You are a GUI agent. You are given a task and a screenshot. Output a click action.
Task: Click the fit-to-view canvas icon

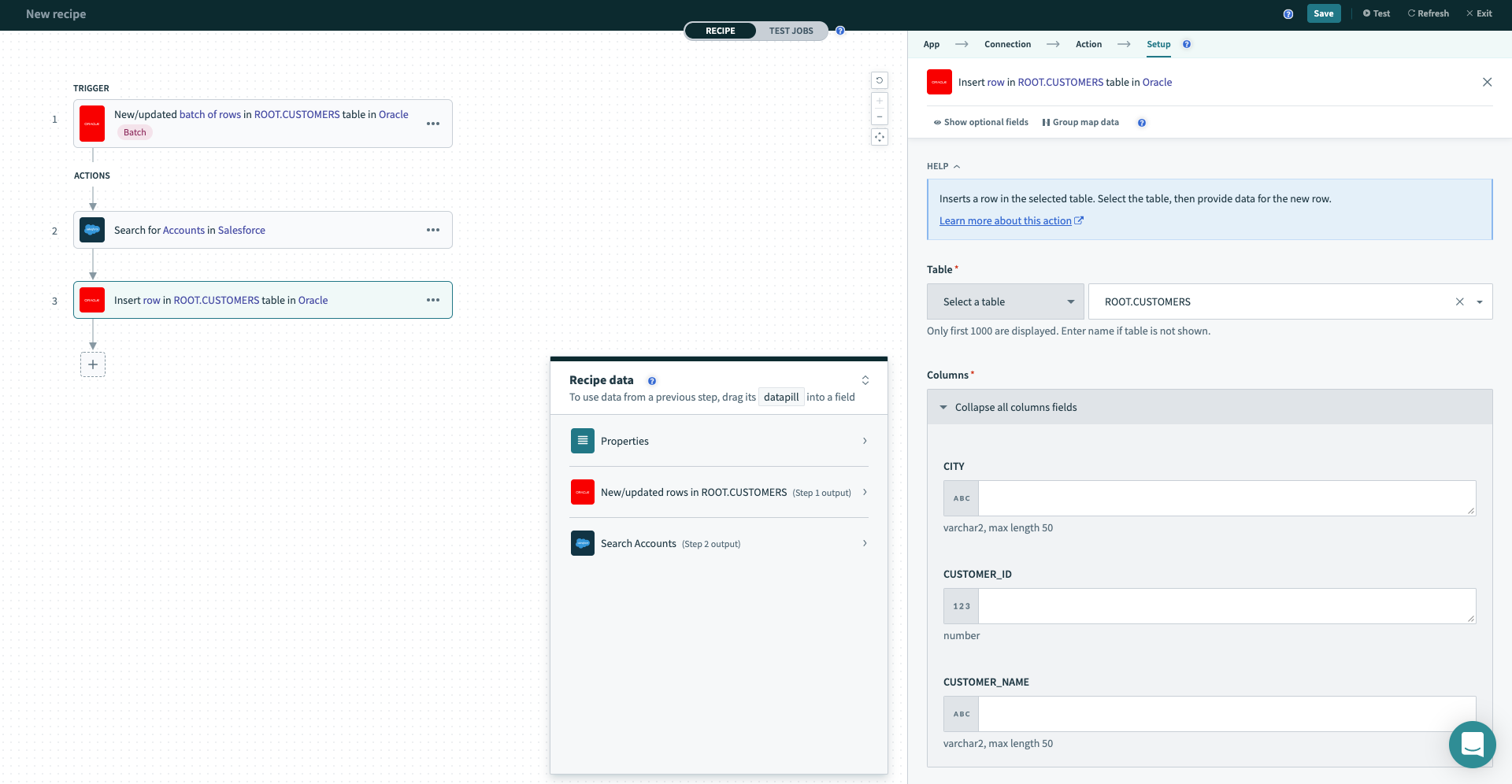[880, 137]
